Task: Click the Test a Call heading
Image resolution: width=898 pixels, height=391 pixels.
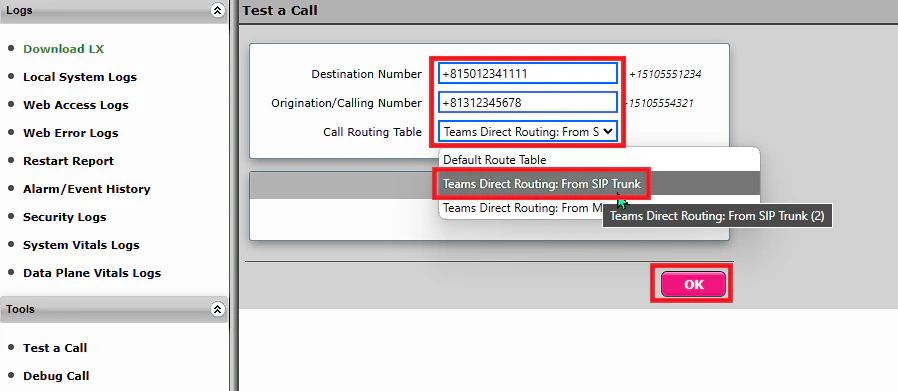Action: (x=279, y=10)
